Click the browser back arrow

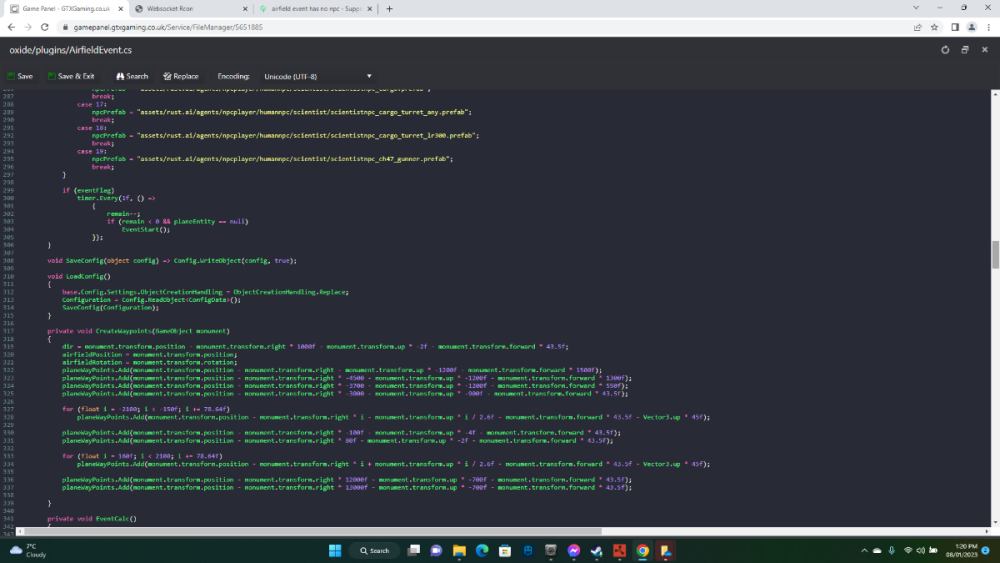coord(11,27)
